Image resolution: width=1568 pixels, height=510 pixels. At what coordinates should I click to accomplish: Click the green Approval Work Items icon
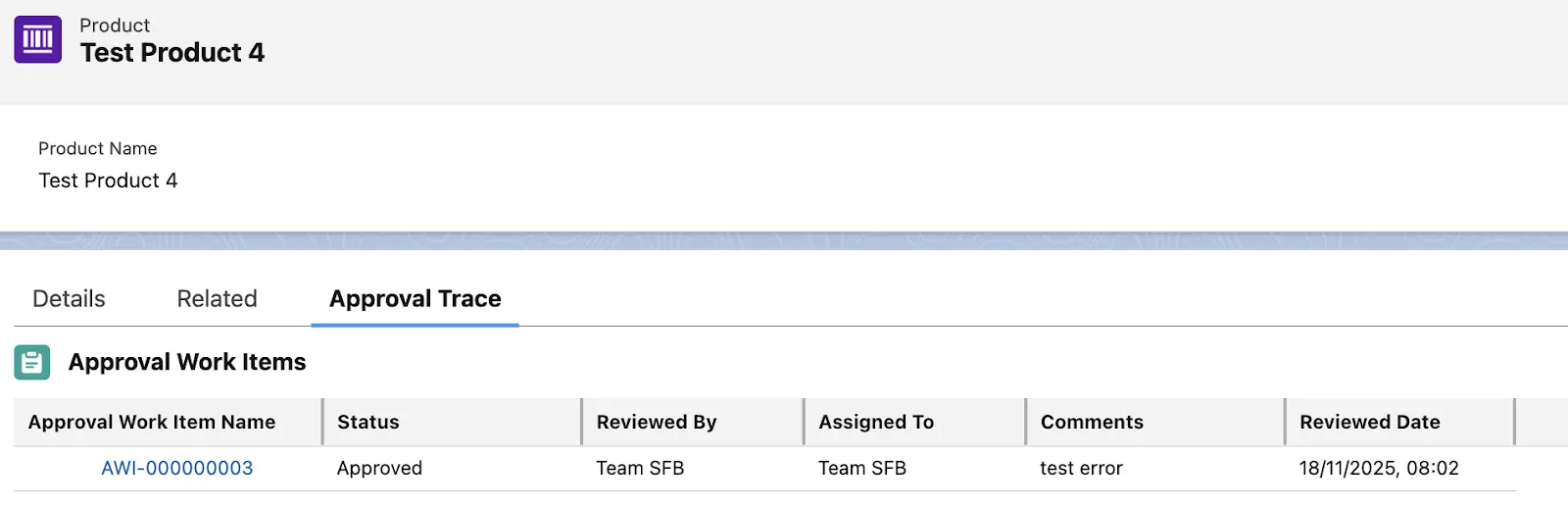32,363
